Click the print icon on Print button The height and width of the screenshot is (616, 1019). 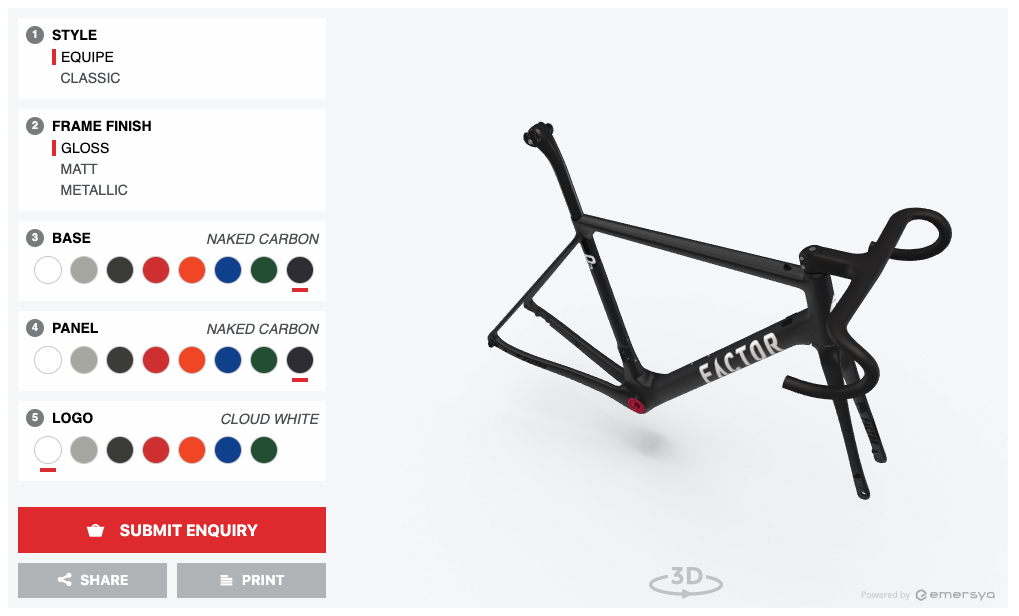coord(226,580)
